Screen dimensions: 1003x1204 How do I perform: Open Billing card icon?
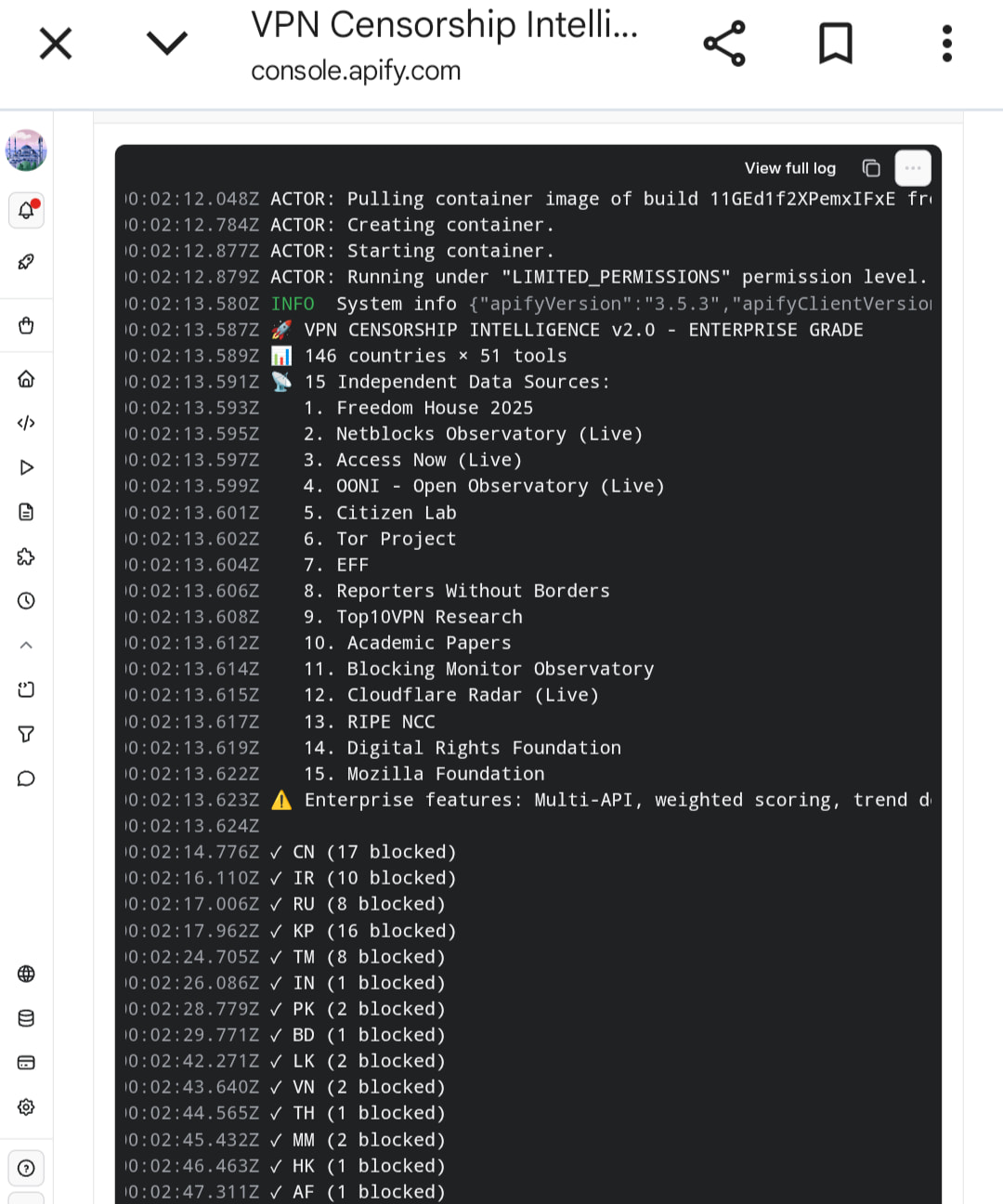[26, 1063]
